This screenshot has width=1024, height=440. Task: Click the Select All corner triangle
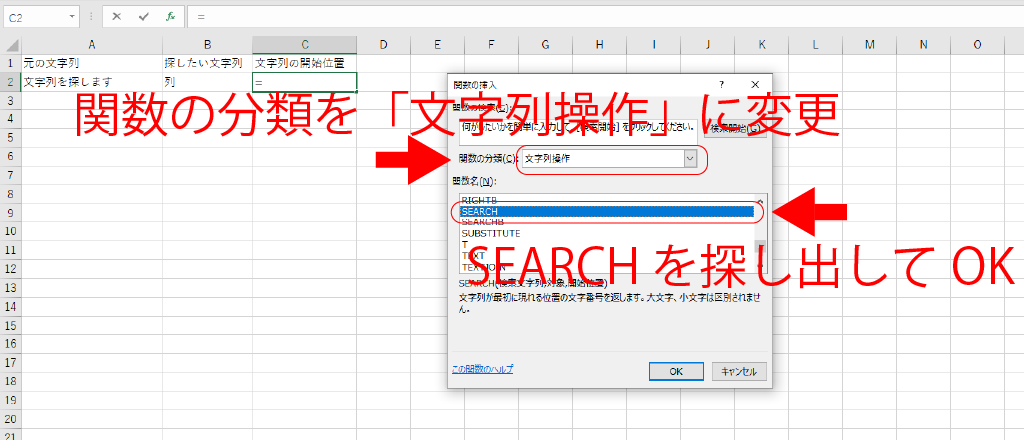[x=11, y=44]
